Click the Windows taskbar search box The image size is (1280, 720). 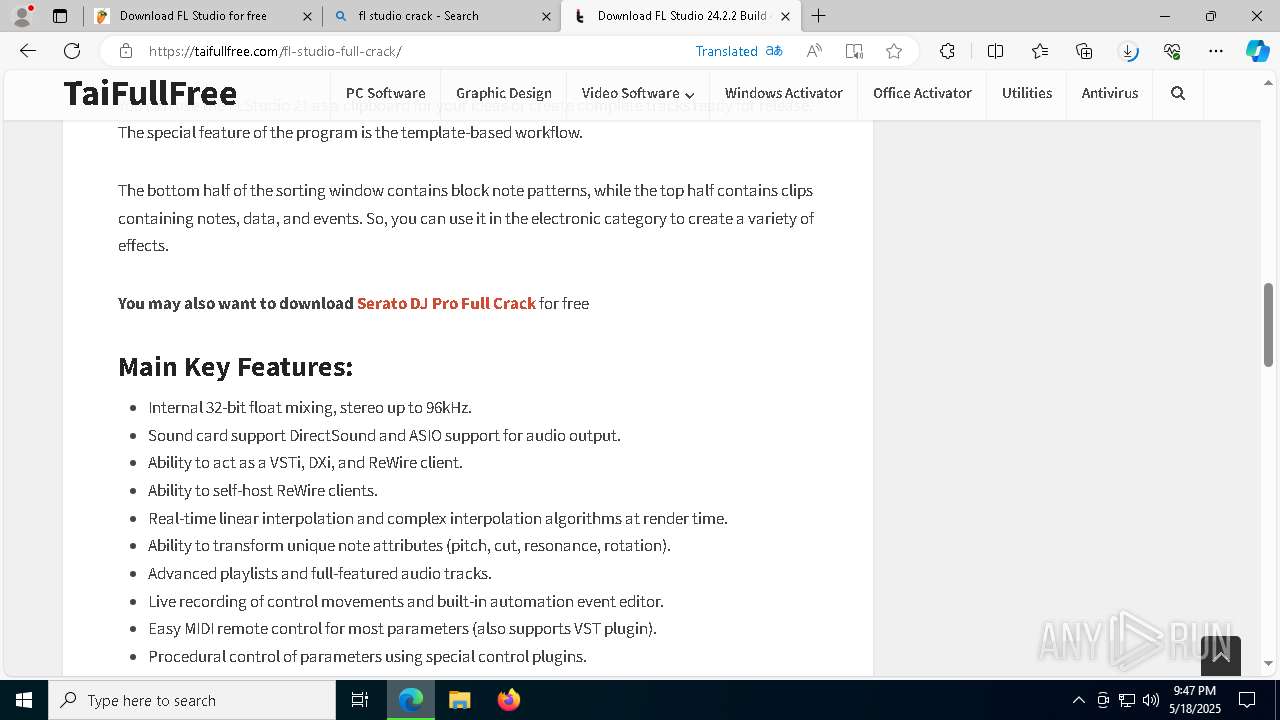coord(192,700)
